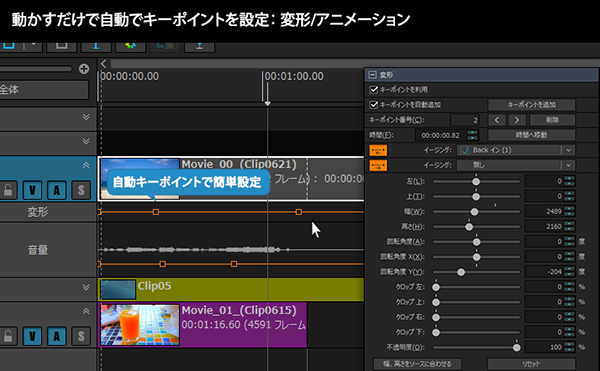The width and height of the screenshot is (600, 371).
Task: Click the 幅、高さをソースに合わせる button
Action: 417,364
